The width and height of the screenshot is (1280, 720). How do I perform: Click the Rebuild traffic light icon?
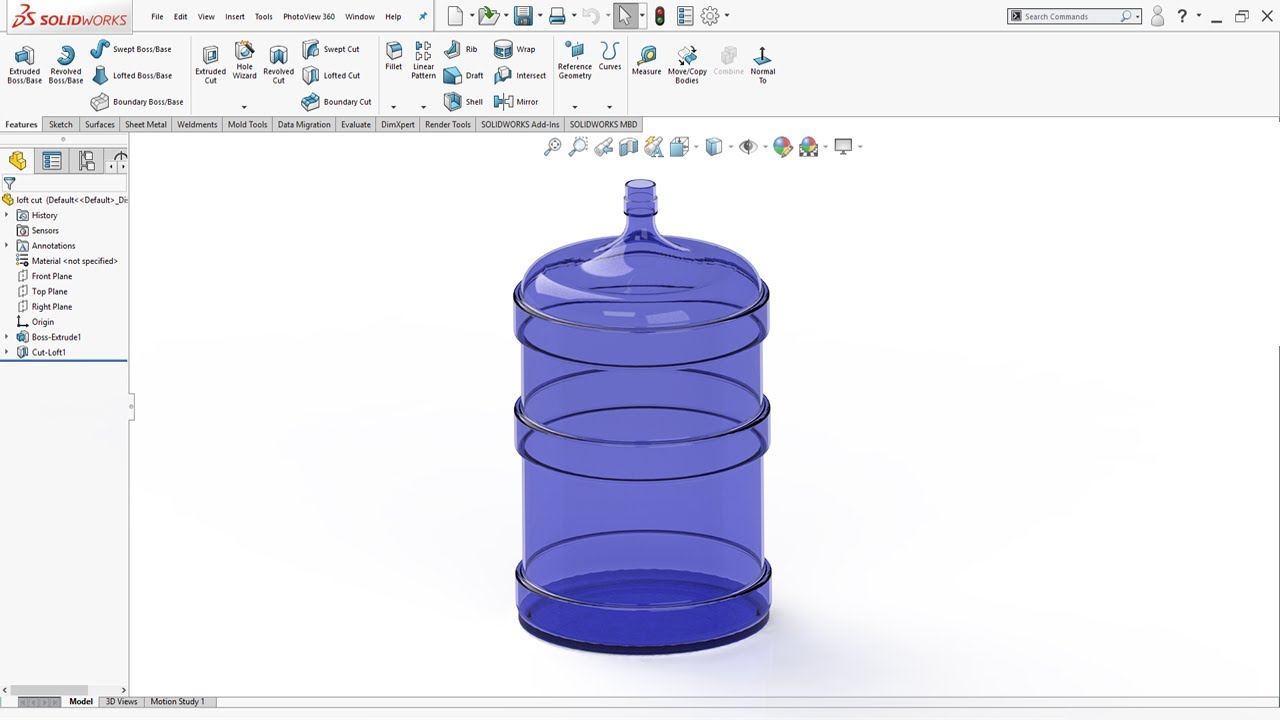pos(660,16)
